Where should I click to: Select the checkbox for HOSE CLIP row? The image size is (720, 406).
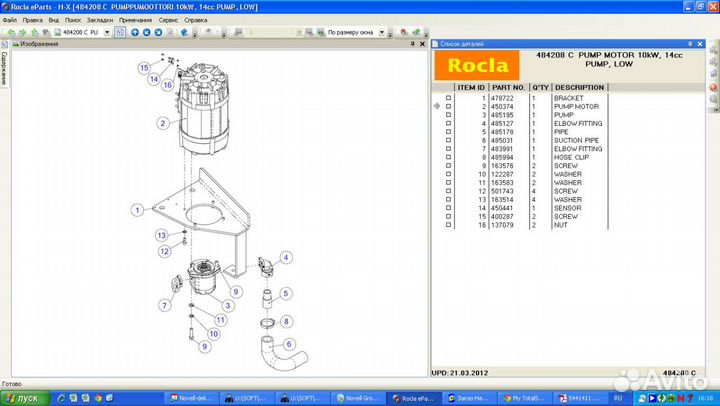[x=448, y=157]
